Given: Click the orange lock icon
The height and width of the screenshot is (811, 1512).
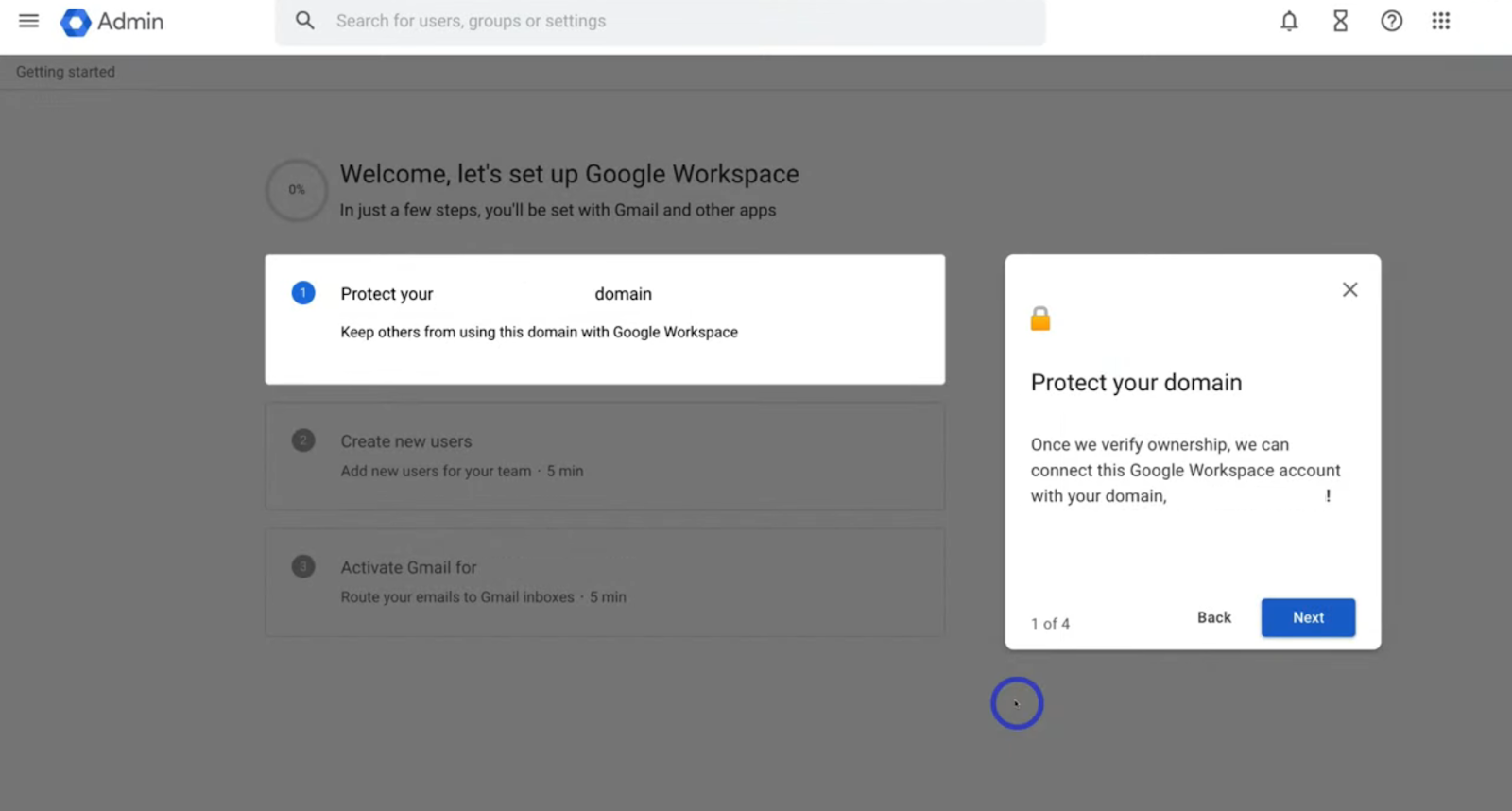Looking at the screenshot, I should tap(1040, 319).
